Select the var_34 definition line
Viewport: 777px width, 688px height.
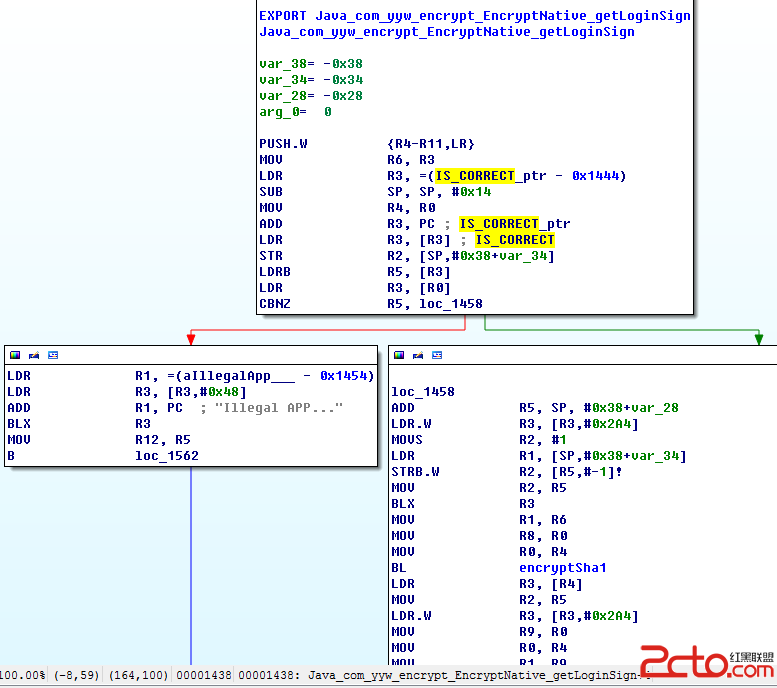click(311, 80)
